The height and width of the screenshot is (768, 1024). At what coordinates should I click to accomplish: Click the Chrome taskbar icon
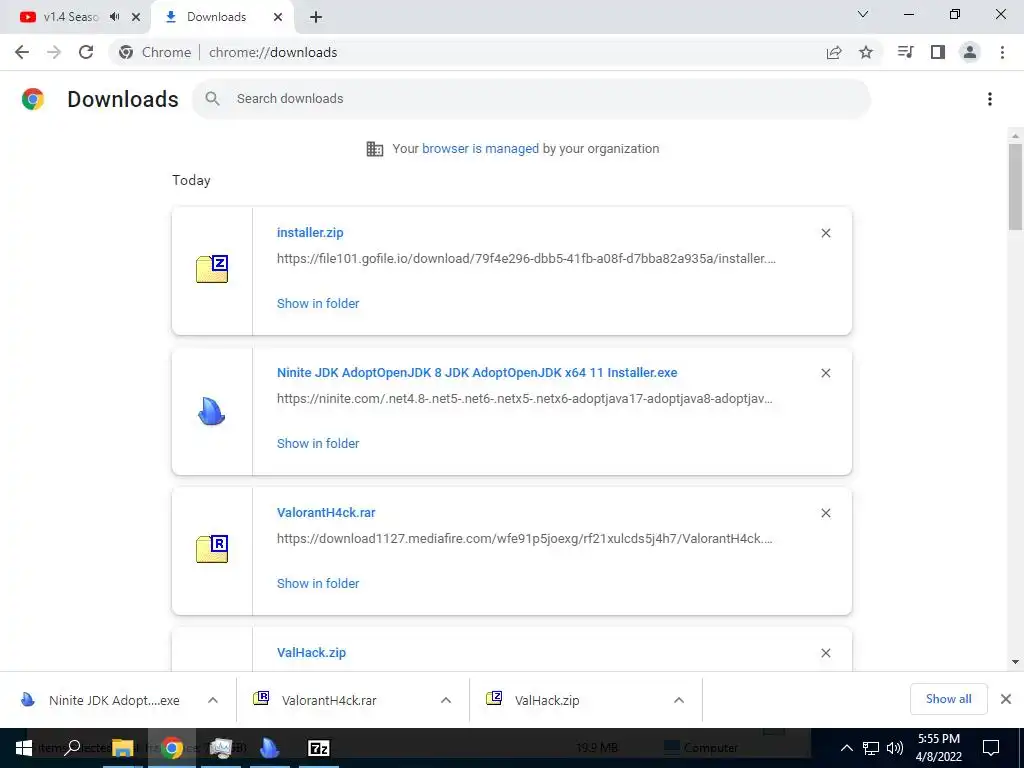pos(172,748)
